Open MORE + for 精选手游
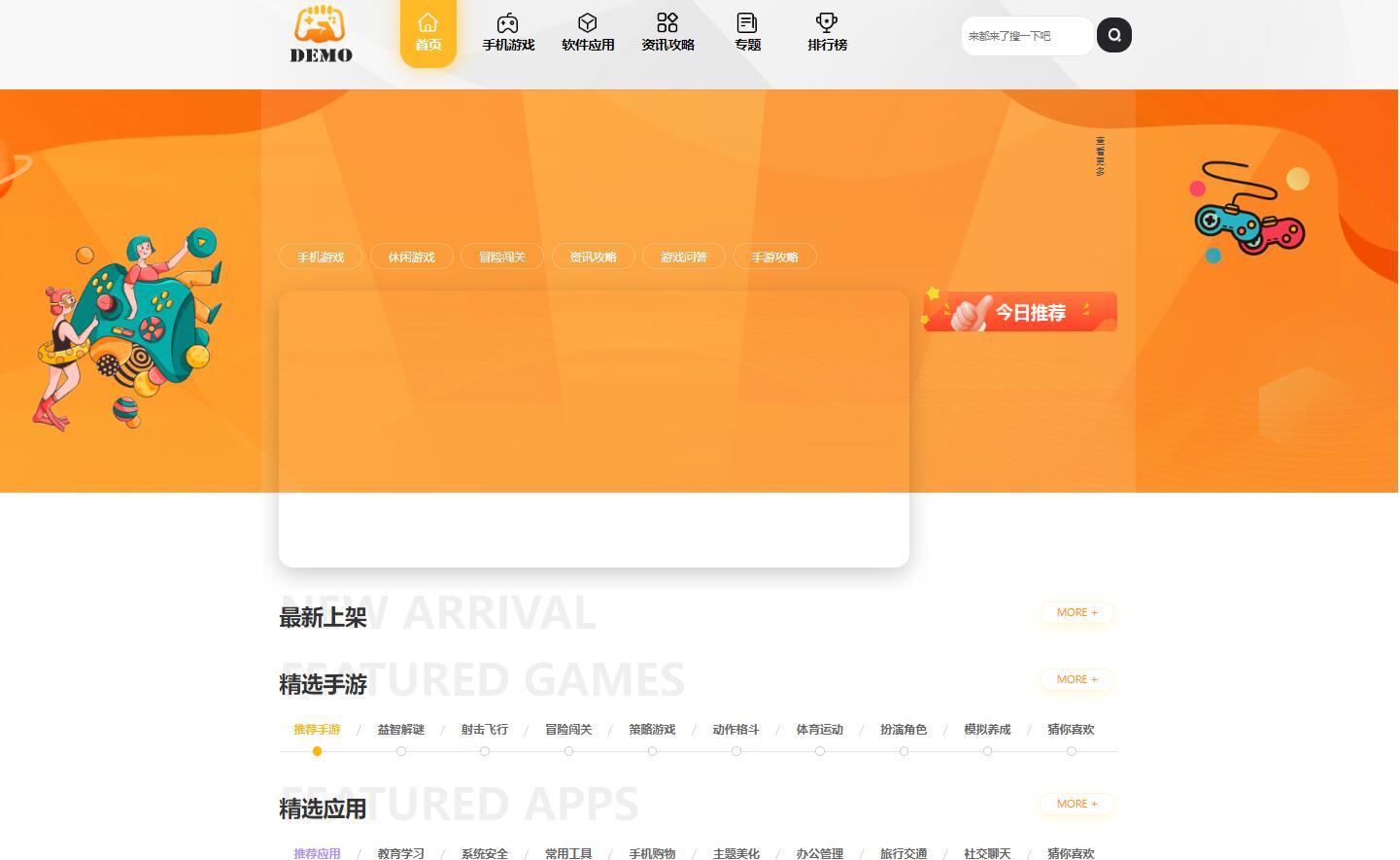1400x860 pixels. 1076,680
